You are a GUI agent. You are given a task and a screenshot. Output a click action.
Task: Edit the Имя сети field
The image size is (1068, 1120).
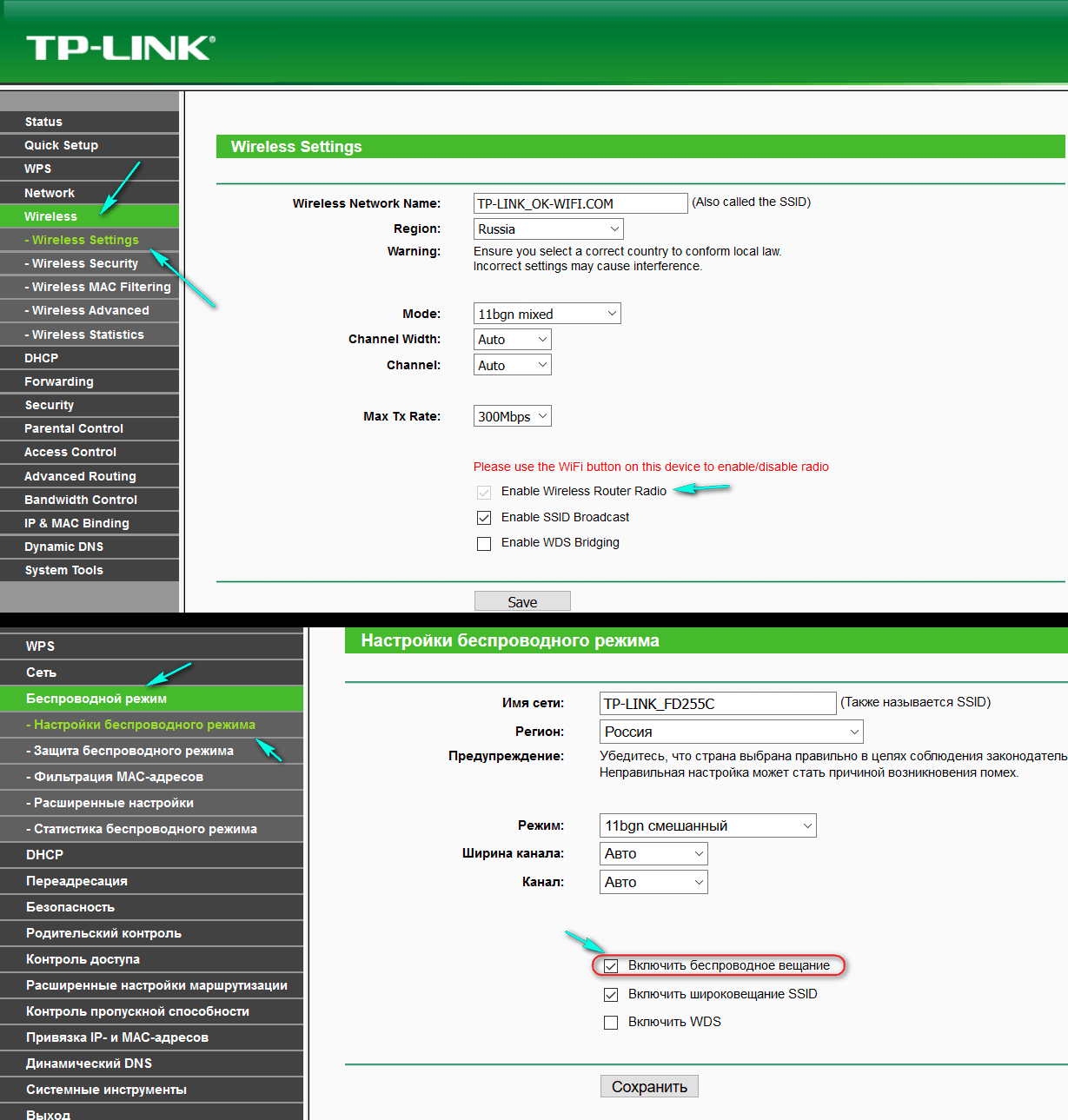click(x=718, y=703)
